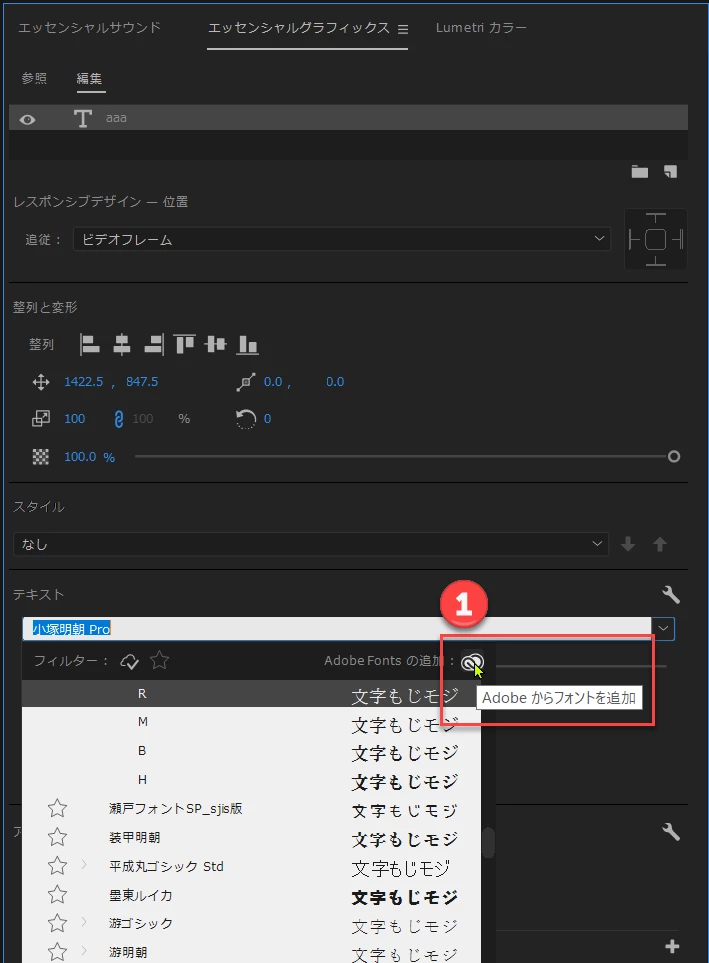
Task: Align left icon in 整列 row
Action: (90, 344)
